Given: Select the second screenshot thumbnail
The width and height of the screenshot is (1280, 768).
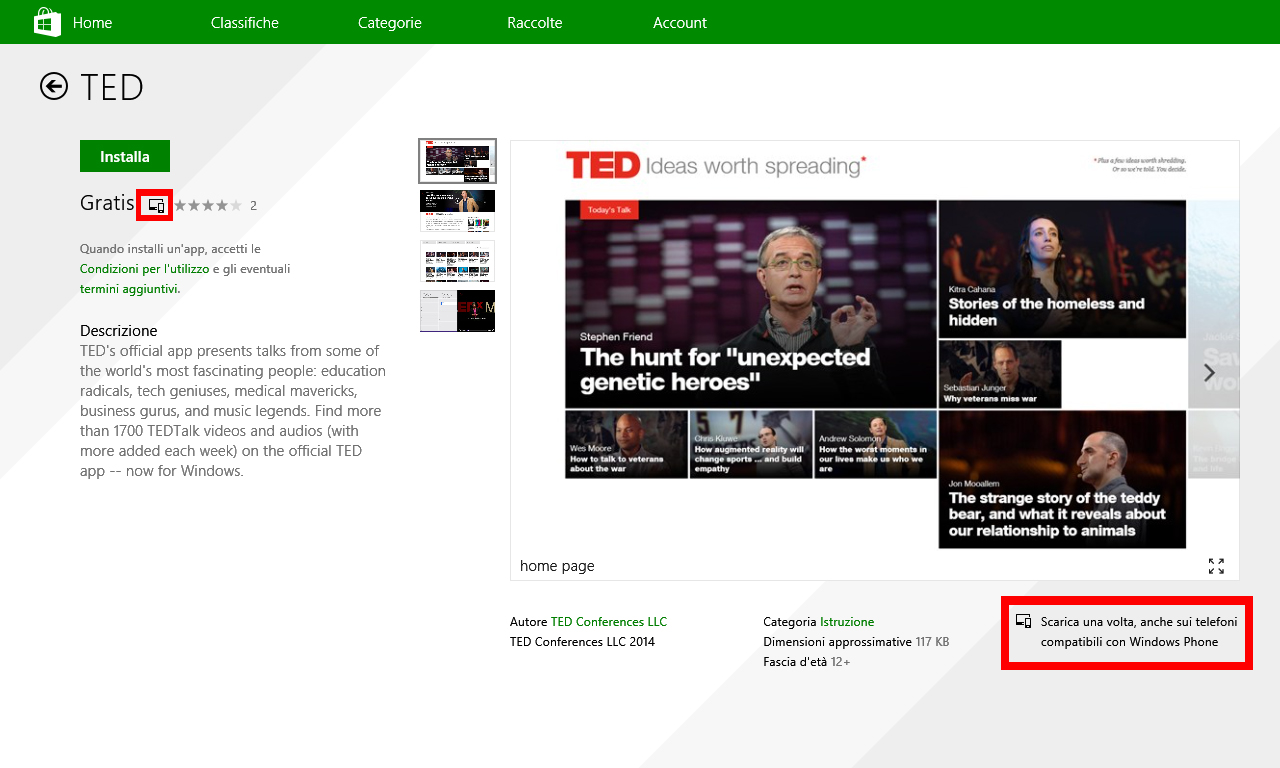Looking at the screenshot, I should pos(457,211).
